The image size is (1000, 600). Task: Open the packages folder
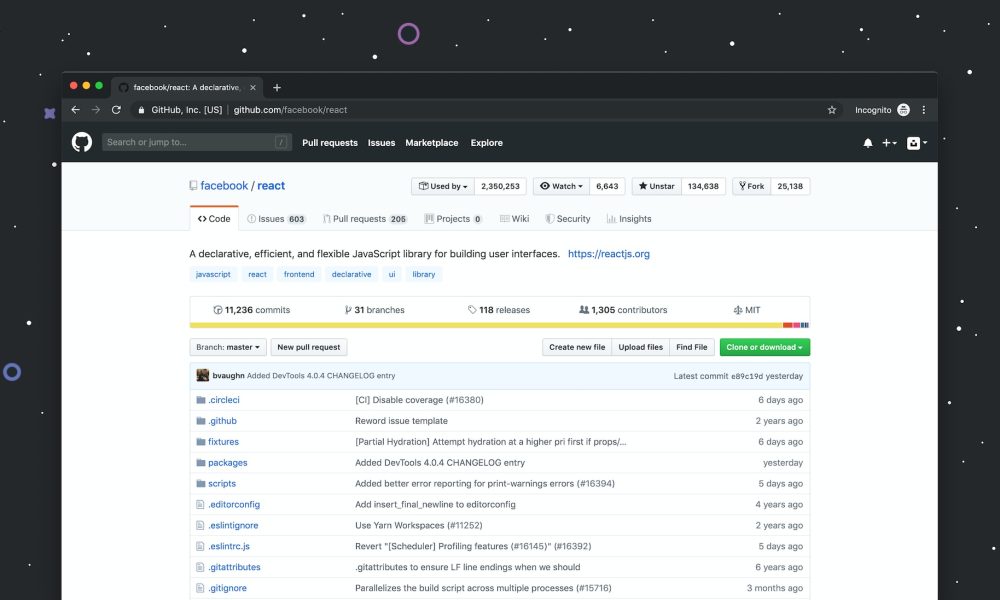click(x=228, y=462)
